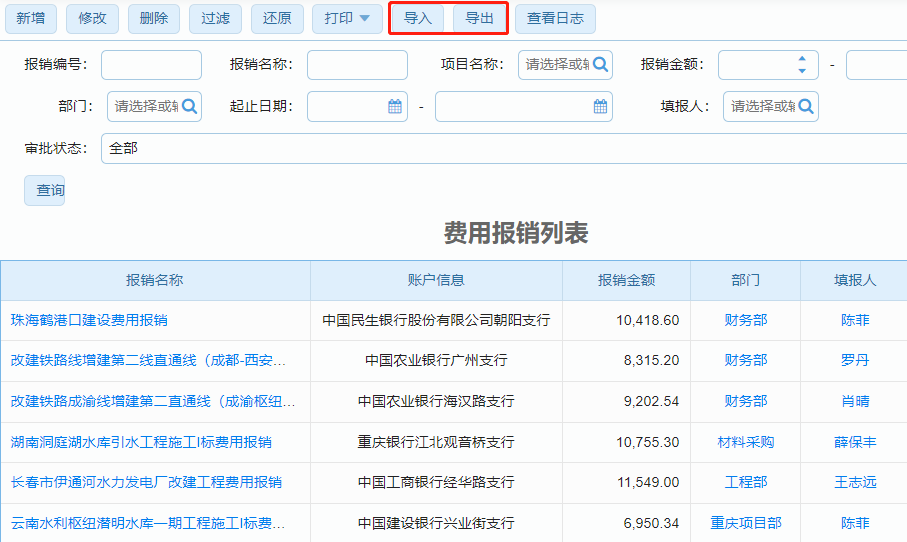
Task: Increase 报销金额 with the stepper arrows
Action: pos(801,59)
